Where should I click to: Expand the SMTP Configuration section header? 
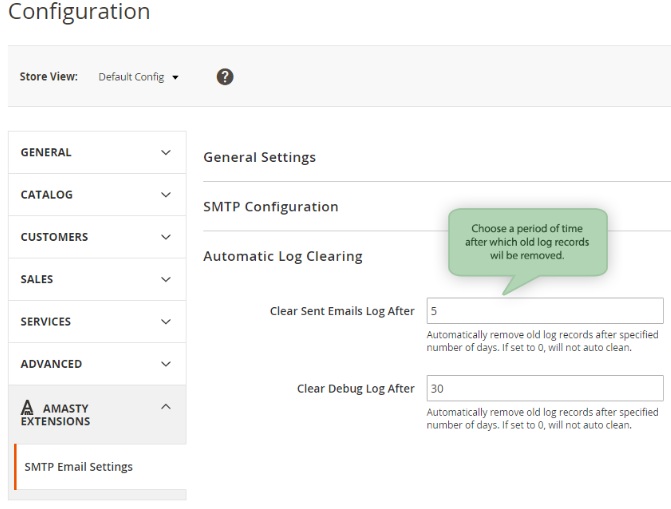point(271,207)
